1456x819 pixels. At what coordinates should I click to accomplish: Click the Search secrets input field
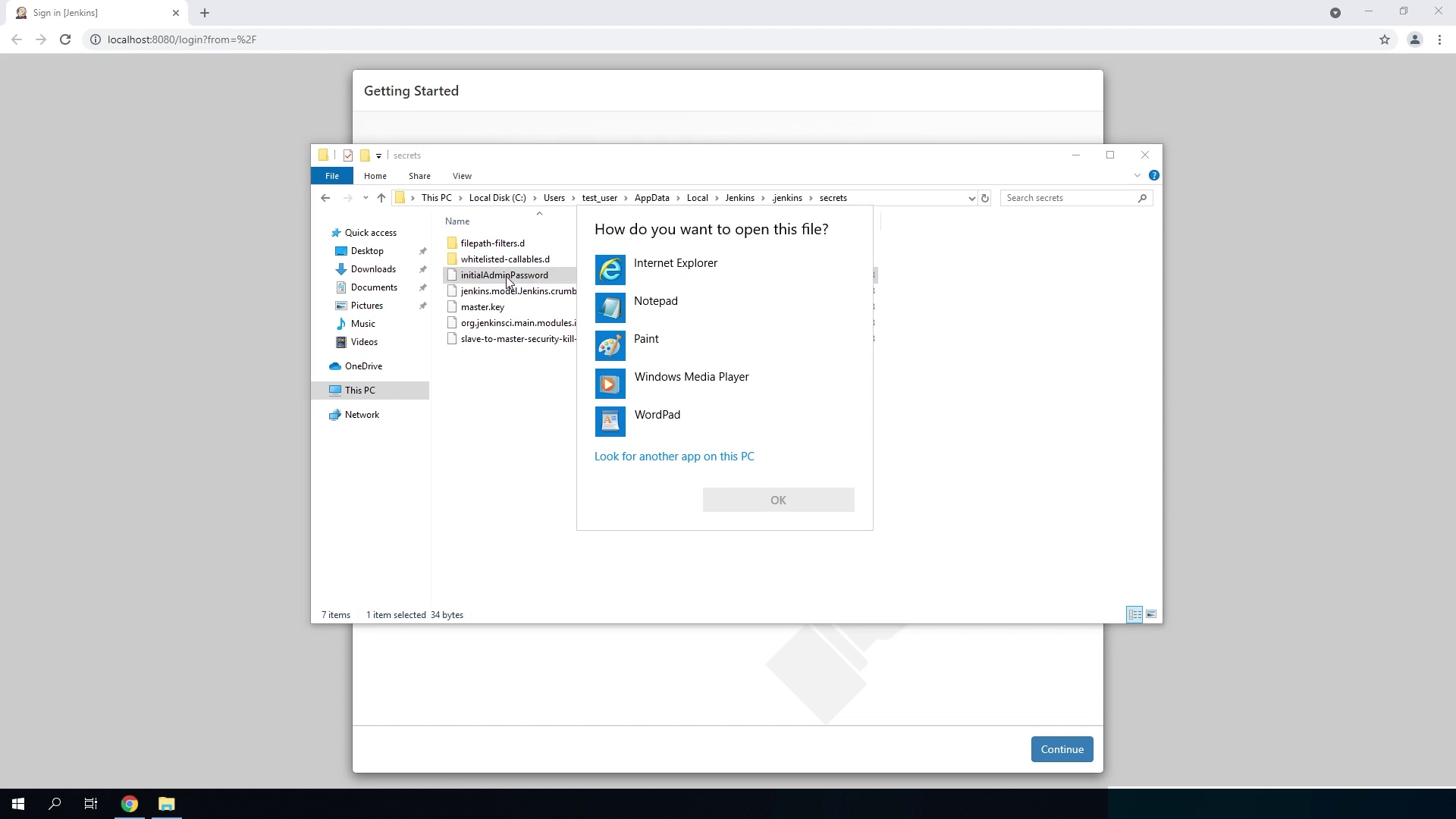(1069, 198)
